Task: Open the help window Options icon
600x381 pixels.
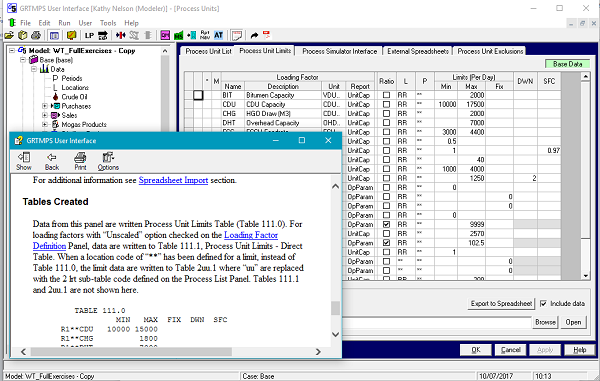Action: tap(108, 161)
